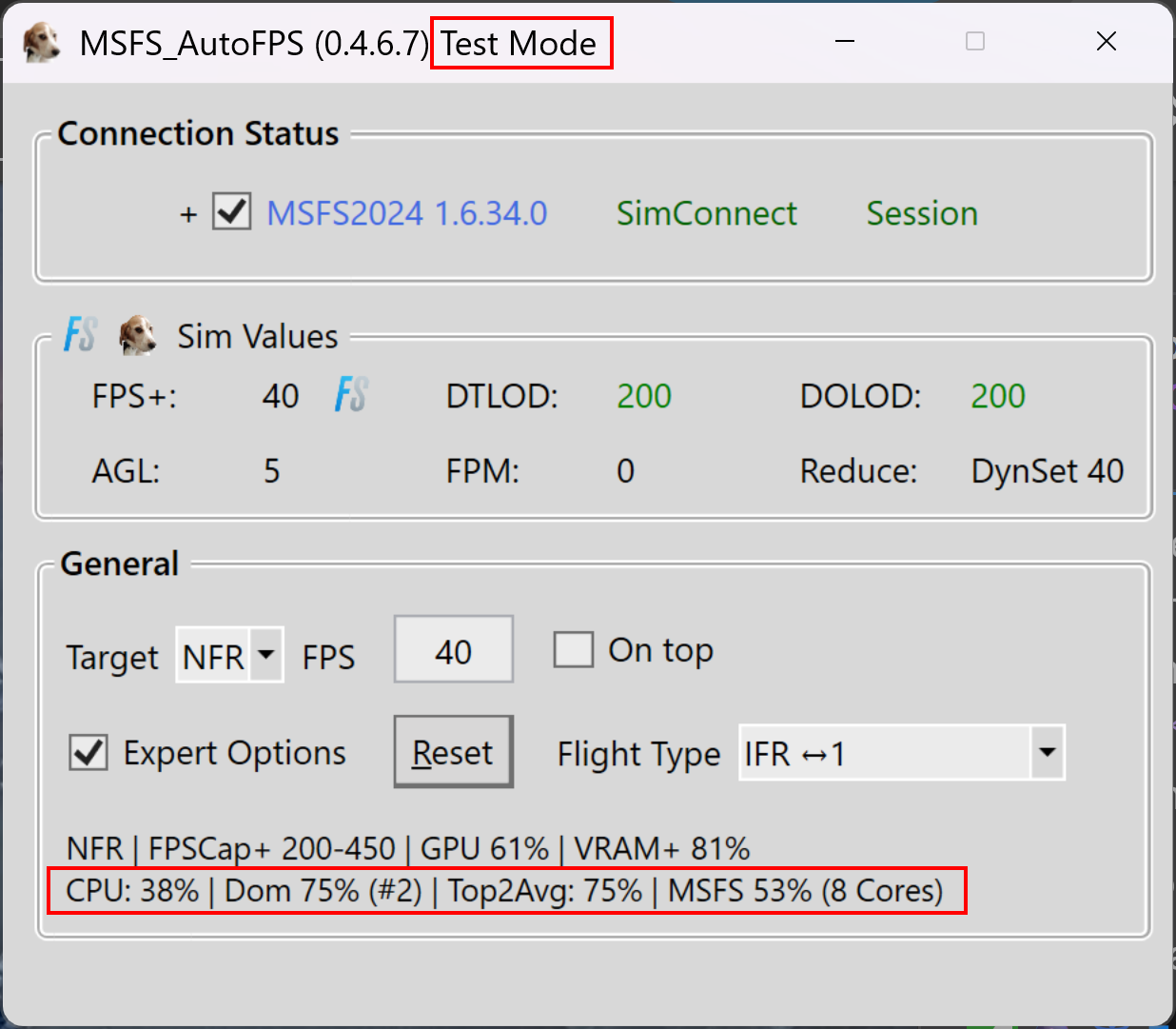Click the plus sign before MSFS2024 checkbox
Image resolution: width=1176 pixels, height=1029 pixels.
(x=188, y=215)
